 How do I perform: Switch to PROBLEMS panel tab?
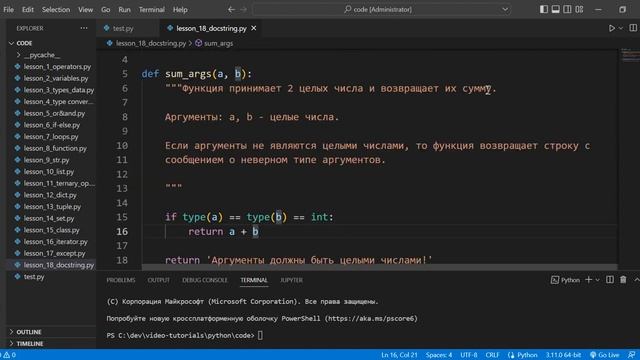tap(121, 280)
